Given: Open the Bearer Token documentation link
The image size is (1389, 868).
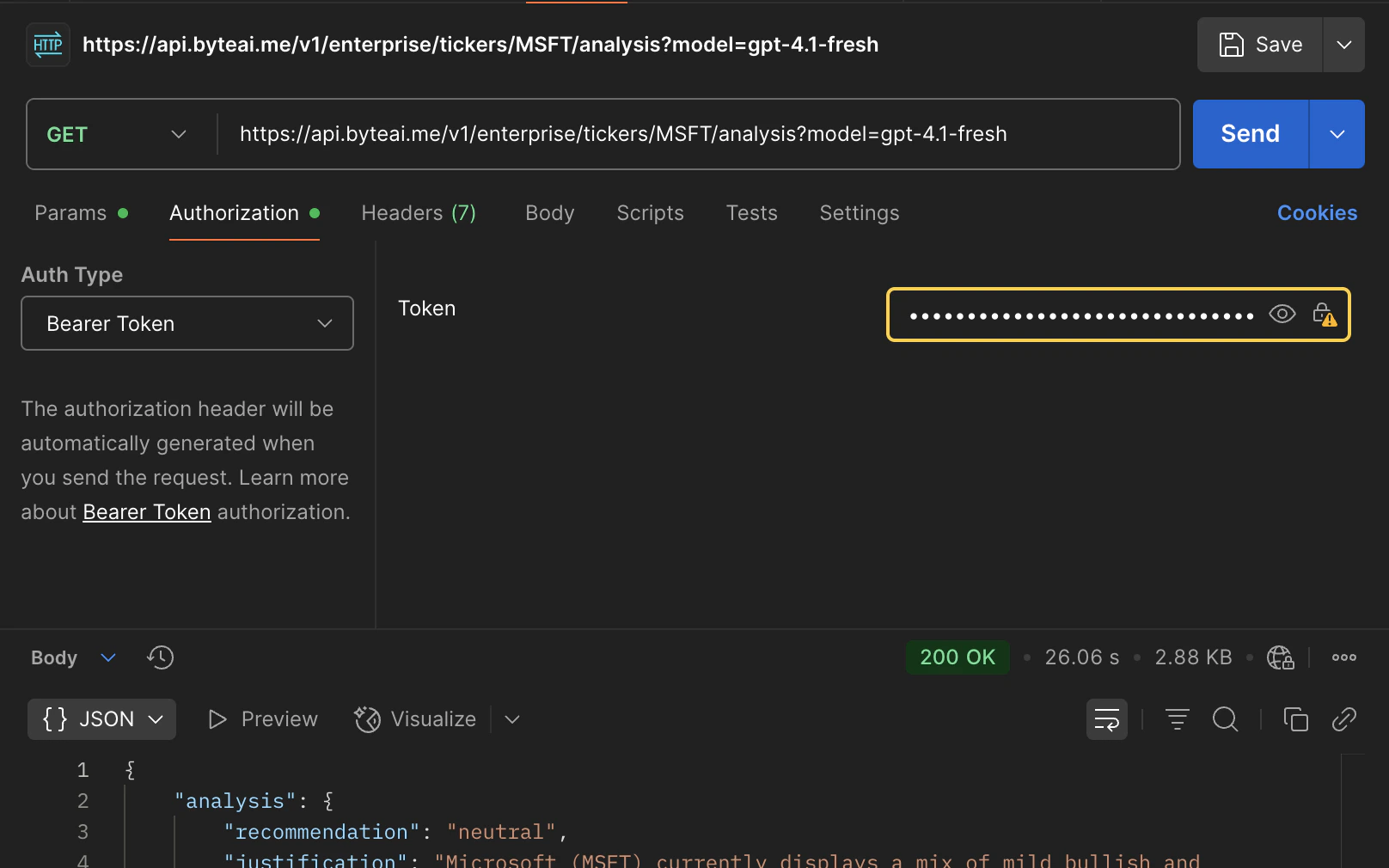Looking at the screenshot, I should 147,512.
